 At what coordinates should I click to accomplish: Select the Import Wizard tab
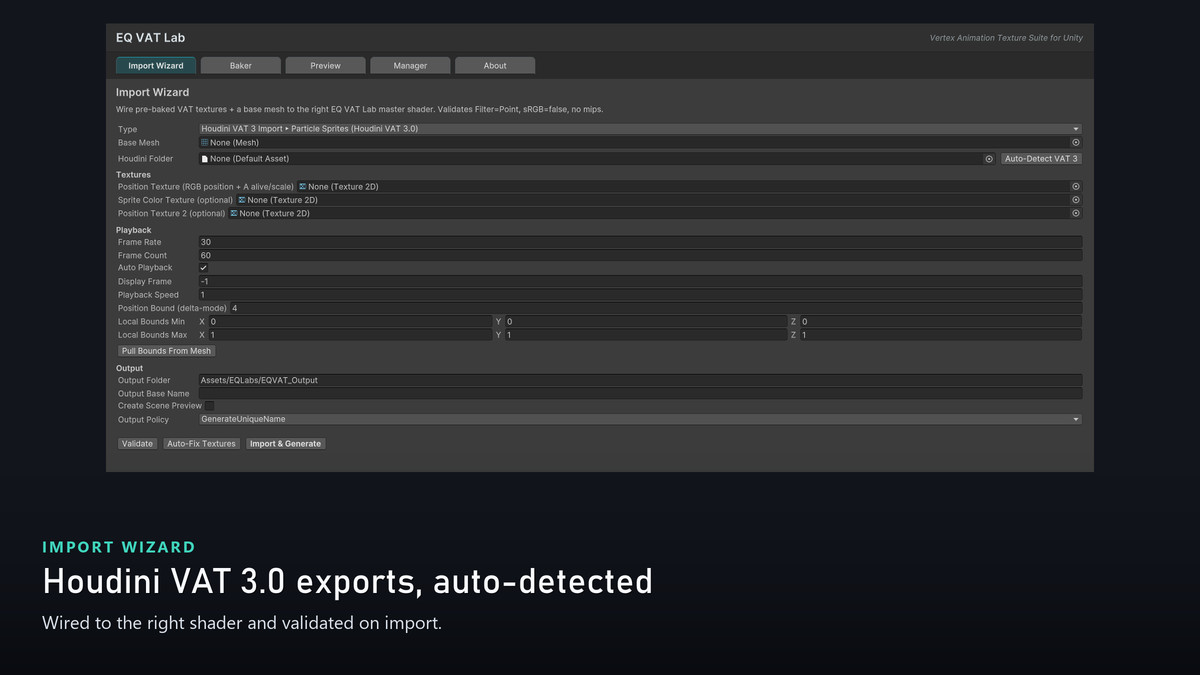156,66
